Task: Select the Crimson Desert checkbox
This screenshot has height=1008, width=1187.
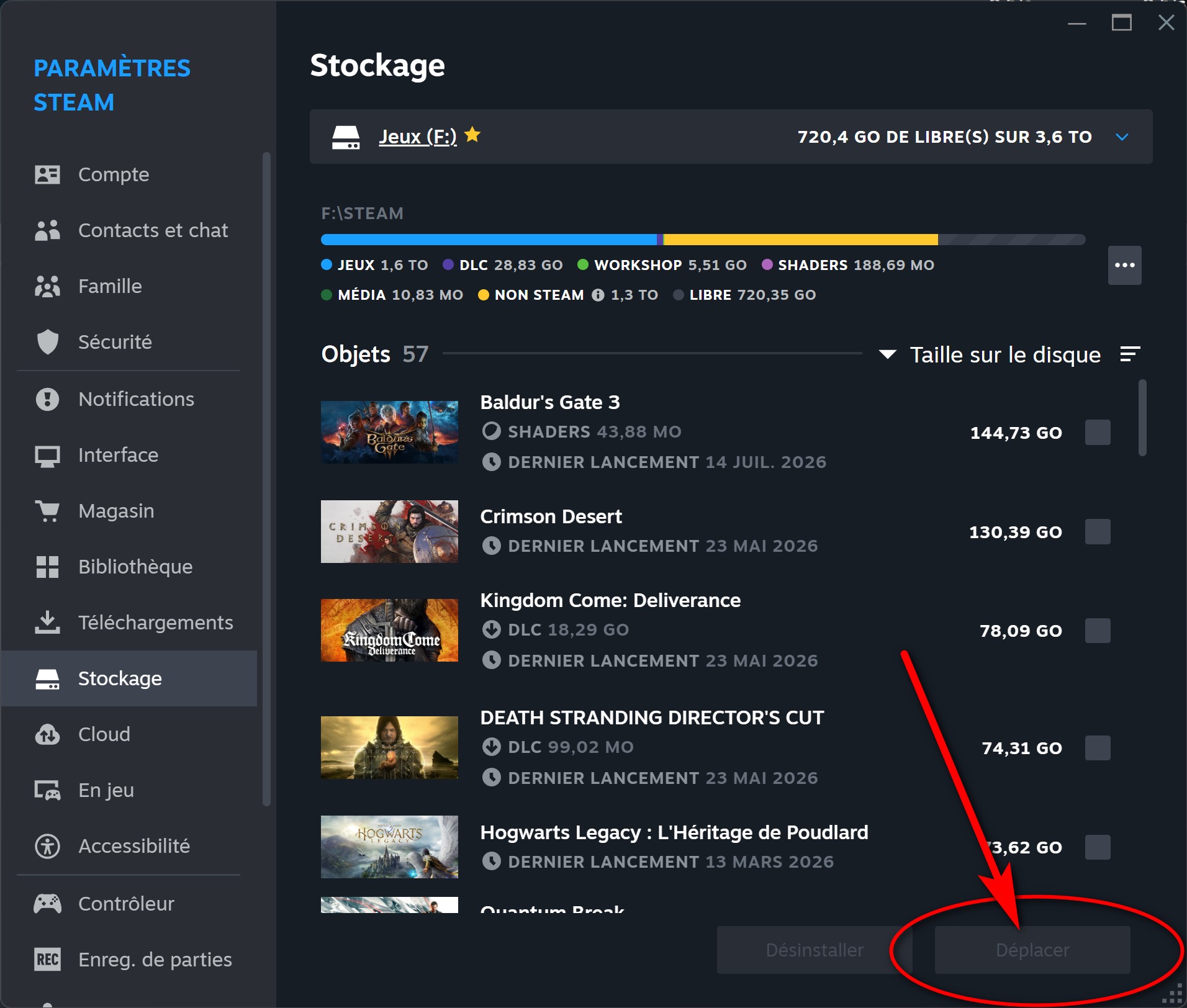Action: coord(1098,532)
